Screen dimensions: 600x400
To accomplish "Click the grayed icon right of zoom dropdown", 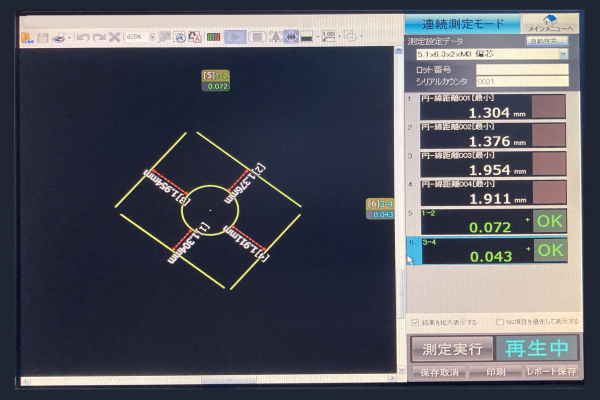I will point(165,37).
